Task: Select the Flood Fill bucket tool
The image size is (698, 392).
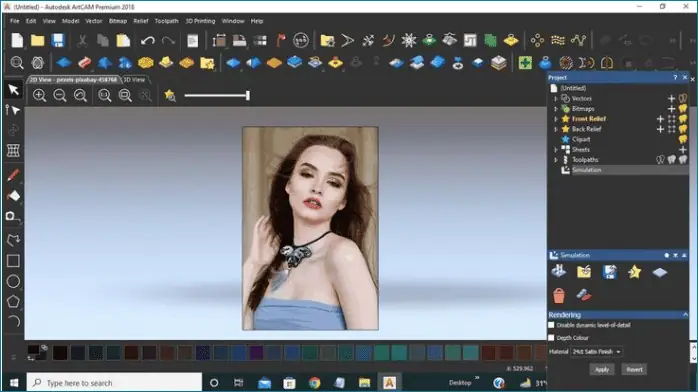Action: click(13, 196)
